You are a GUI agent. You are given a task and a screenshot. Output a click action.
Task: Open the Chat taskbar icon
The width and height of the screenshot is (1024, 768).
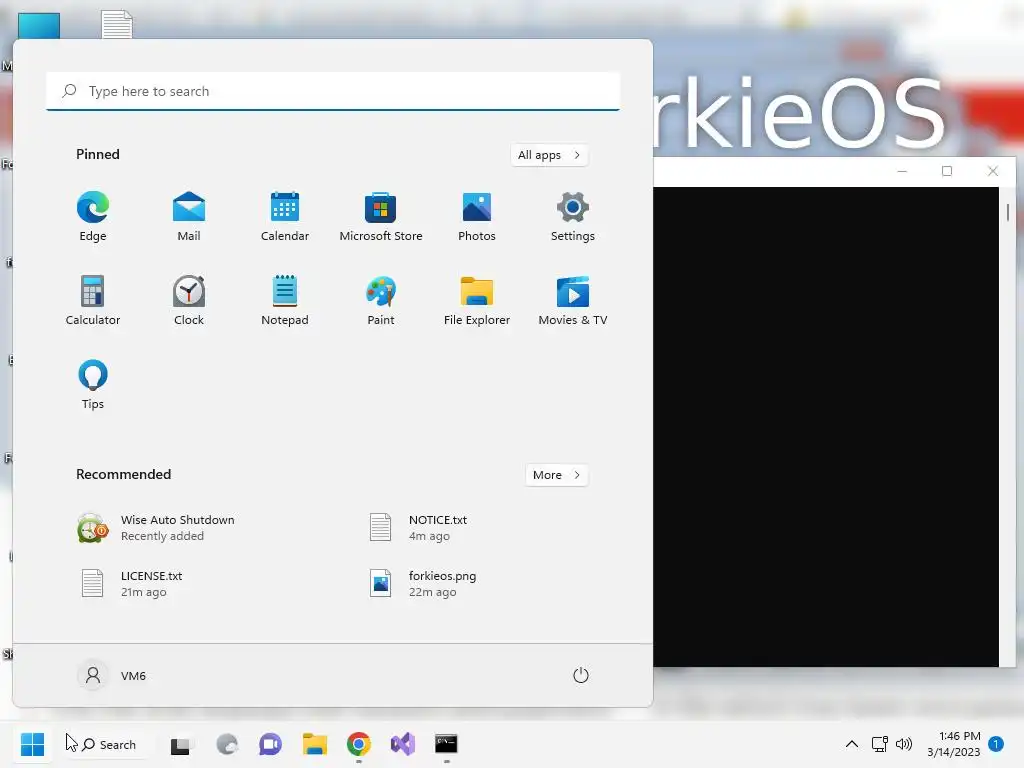[x=270, y=744]
